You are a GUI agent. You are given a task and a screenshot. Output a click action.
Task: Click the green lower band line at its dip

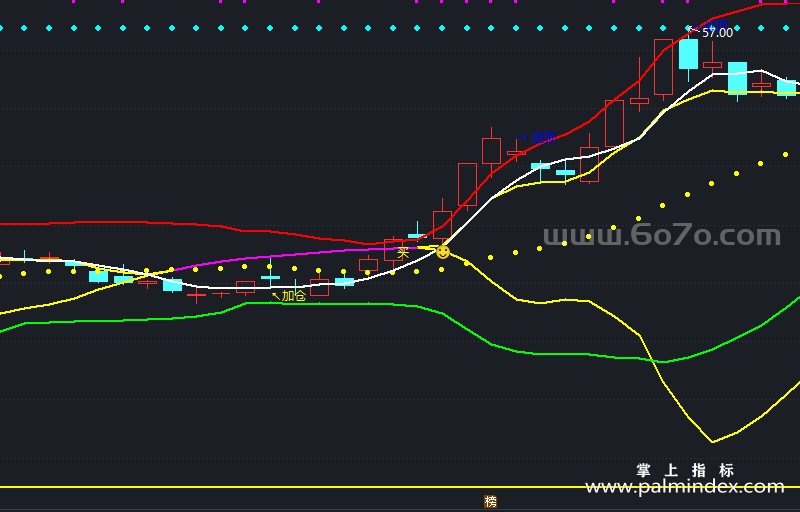662,362
